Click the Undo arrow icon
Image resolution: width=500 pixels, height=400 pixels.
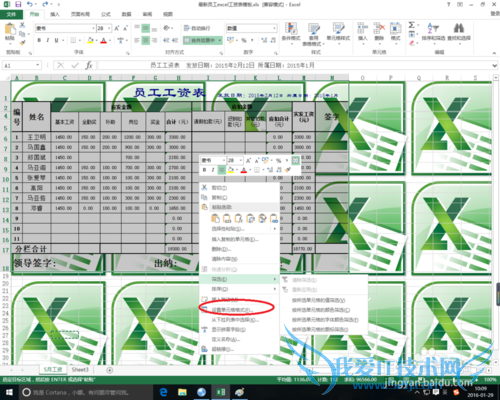pyautogui.click(x=29, y=4)
